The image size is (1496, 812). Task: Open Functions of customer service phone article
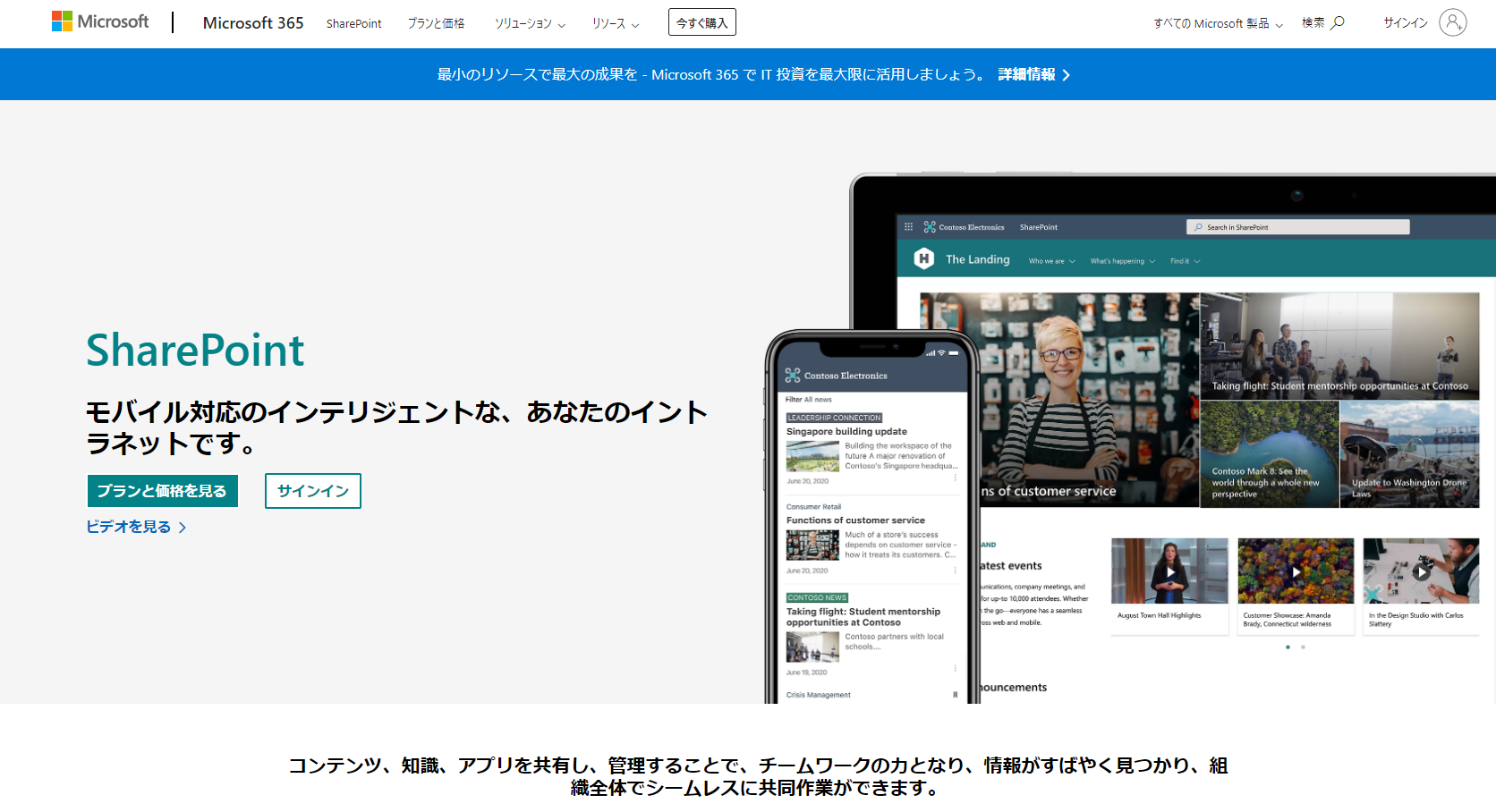(x=855, y=520)
